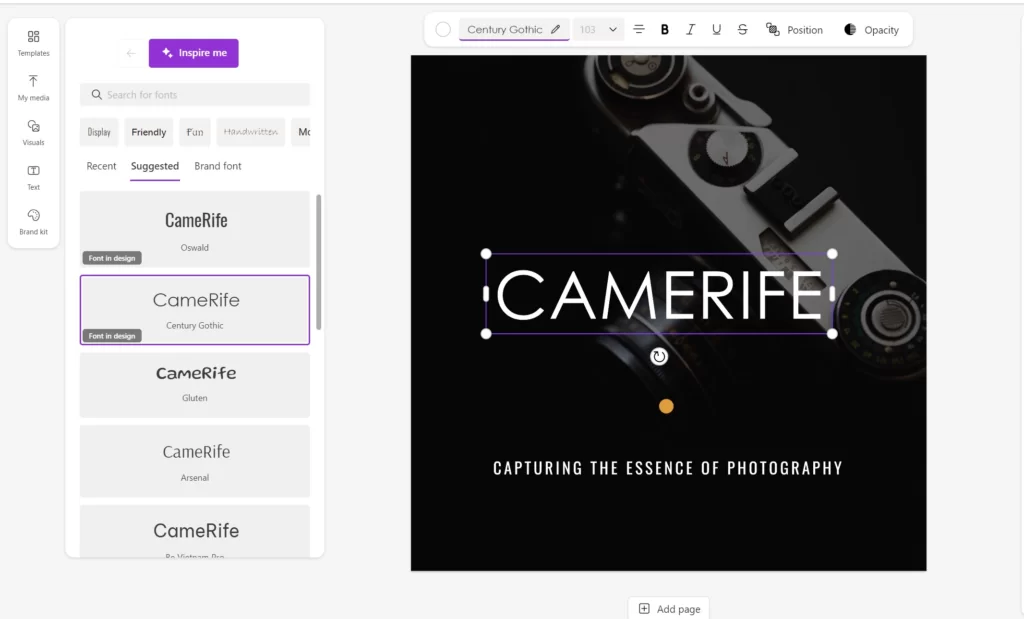Open the Visuals panel
Screen dimensions: 1024x619
33,133
